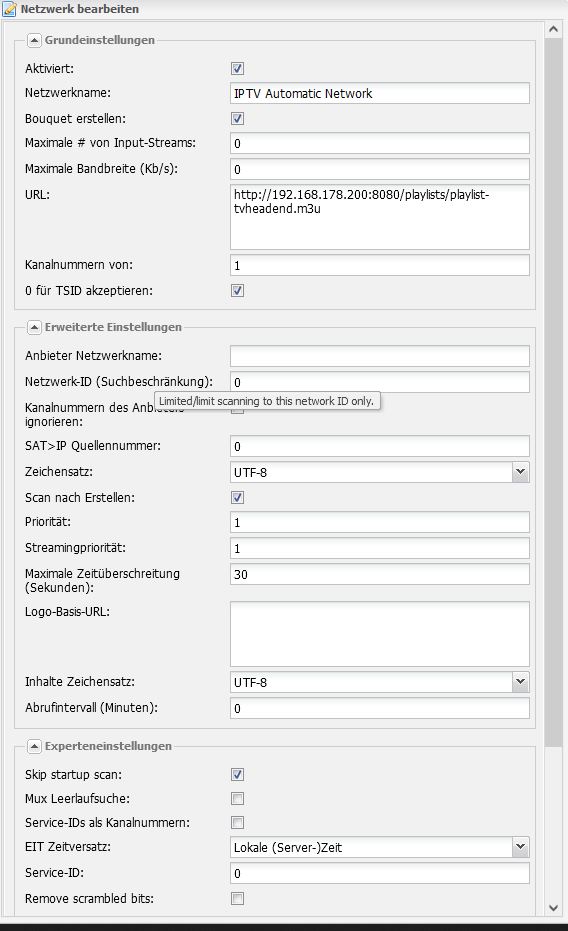The image size is (568, 931).
Task: Click scrollbar up arrow icon
Action: click(x=553, y=29)
